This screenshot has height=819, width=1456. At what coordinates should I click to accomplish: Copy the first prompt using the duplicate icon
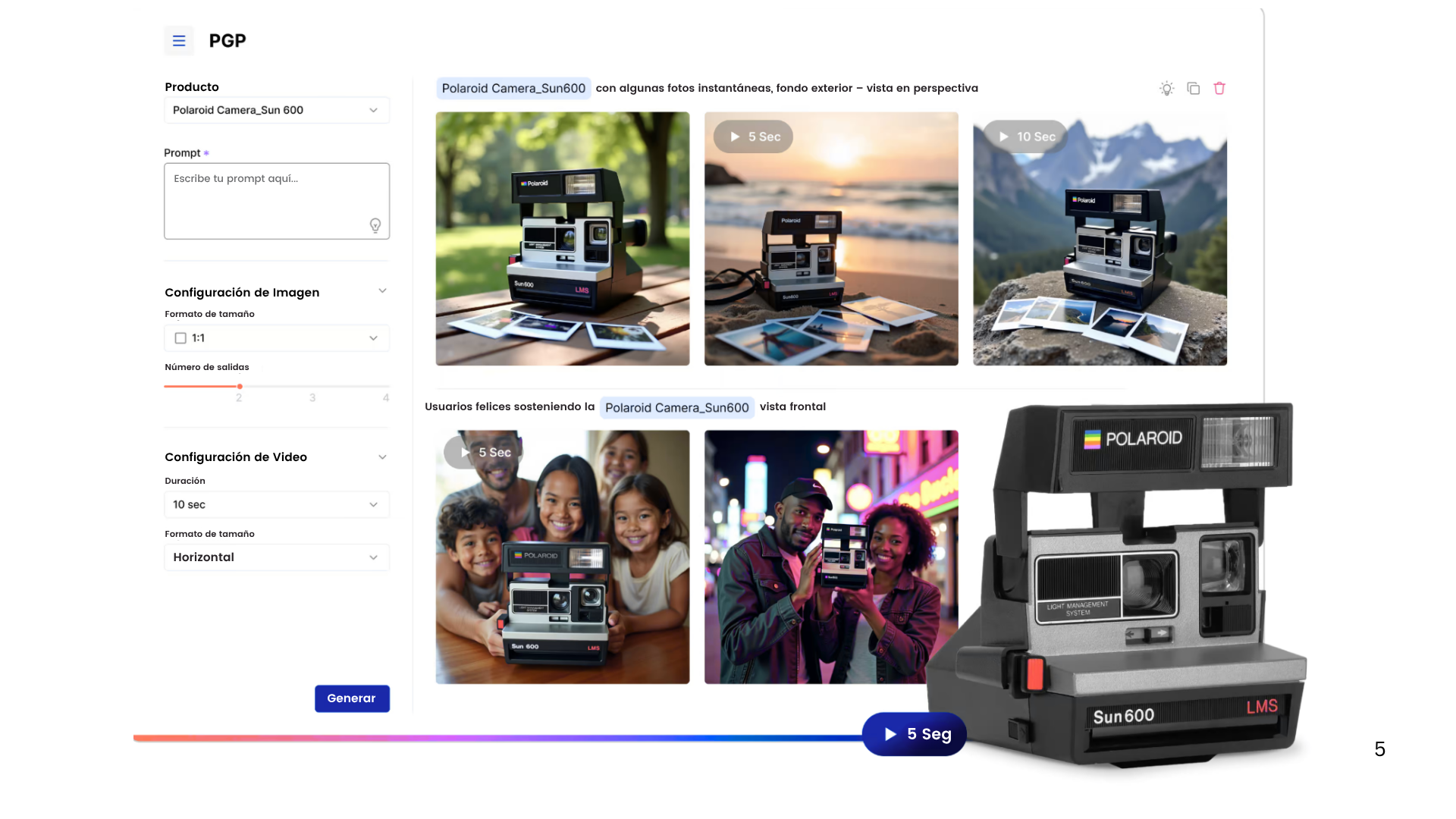coord(1193,89)
